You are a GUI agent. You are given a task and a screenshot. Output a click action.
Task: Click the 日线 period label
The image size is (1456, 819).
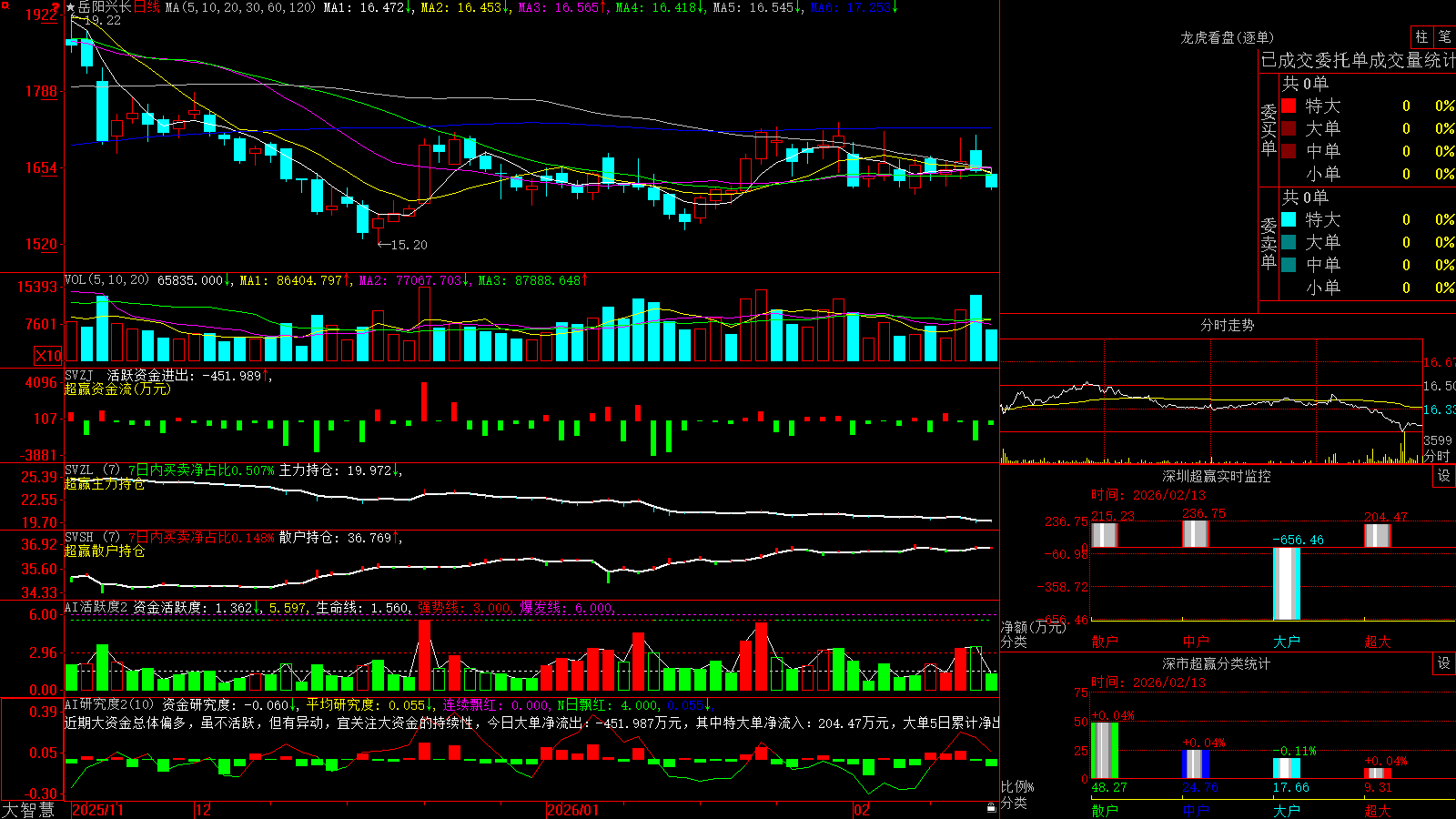pyautogui.click(x=147, y=7)
